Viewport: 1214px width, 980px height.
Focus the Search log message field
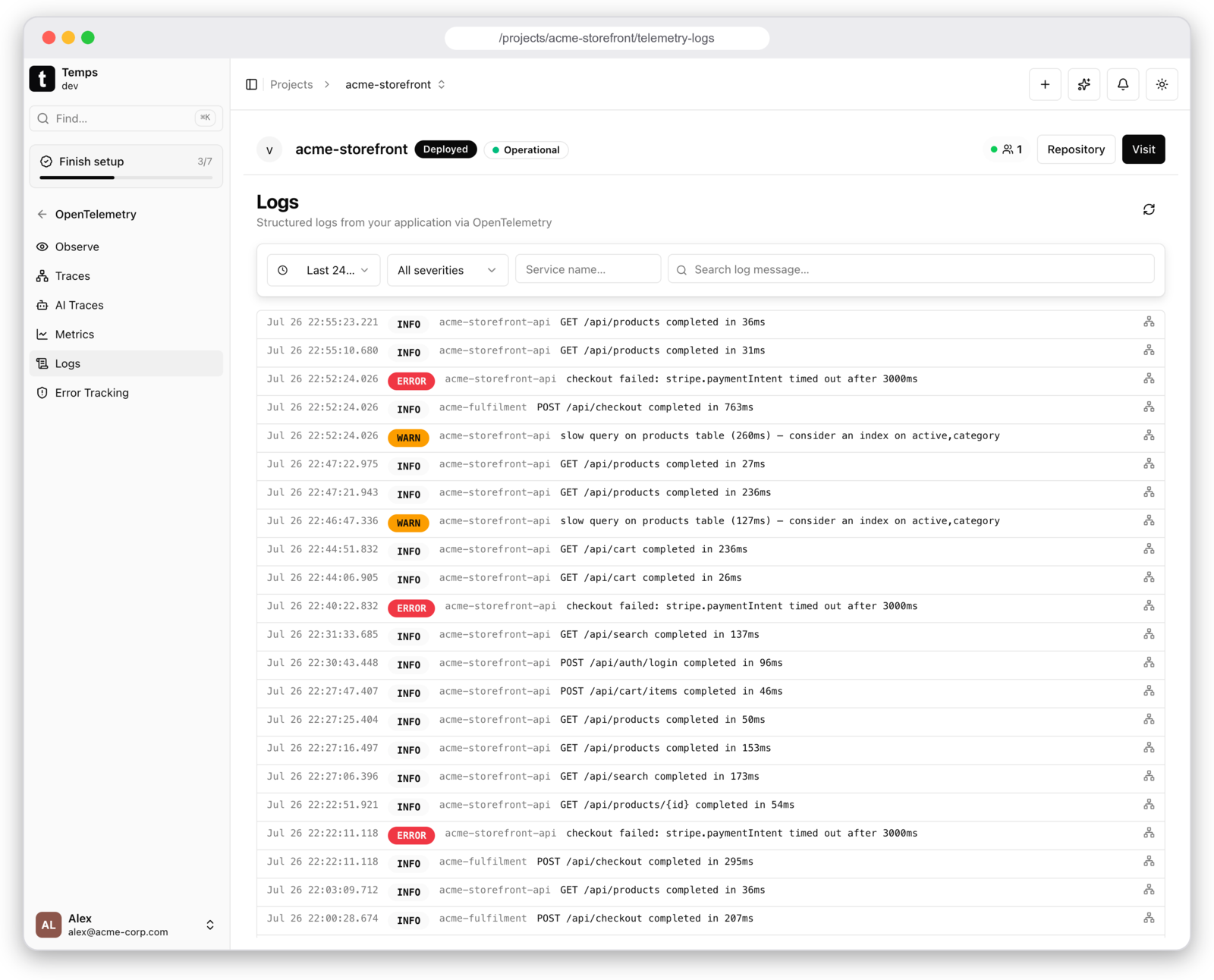[x=911, y=269]
